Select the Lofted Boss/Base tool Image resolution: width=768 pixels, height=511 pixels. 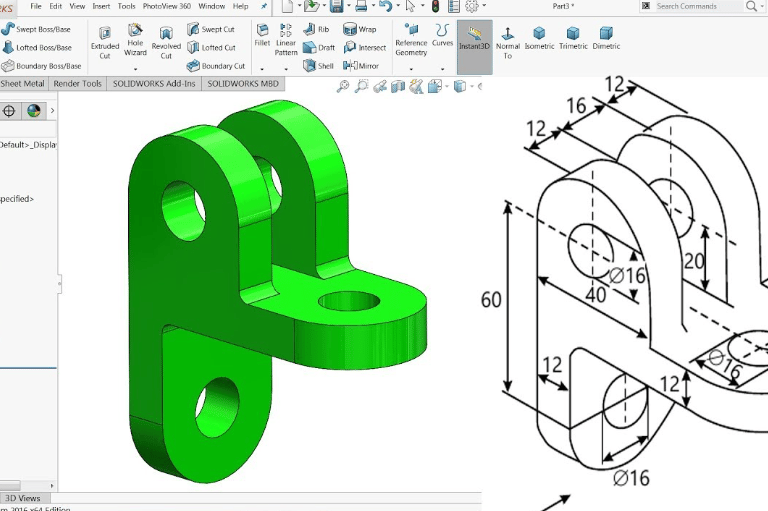tap(37, 48)
